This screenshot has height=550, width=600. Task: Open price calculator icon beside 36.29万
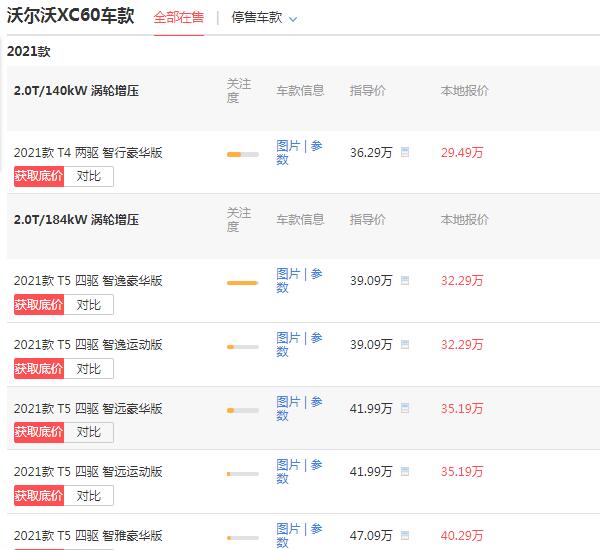click(x=405, y=152)
